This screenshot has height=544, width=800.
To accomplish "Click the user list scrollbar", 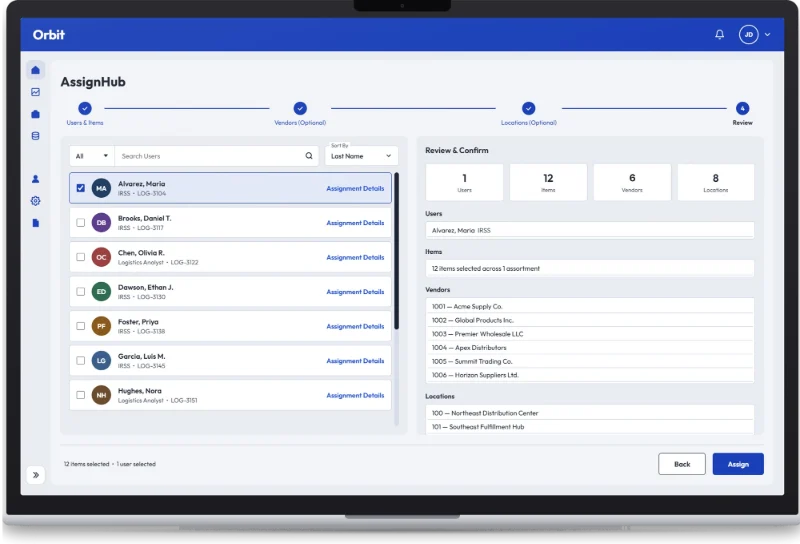I will pyautogui.click(x=396, y=251).
